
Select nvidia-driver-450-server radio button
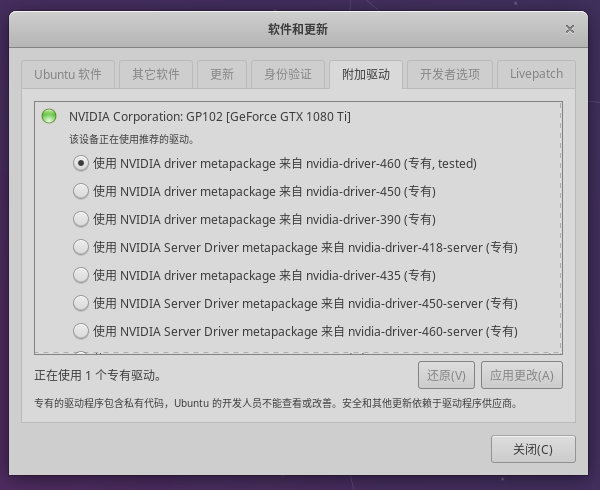(x=81, y=303)
